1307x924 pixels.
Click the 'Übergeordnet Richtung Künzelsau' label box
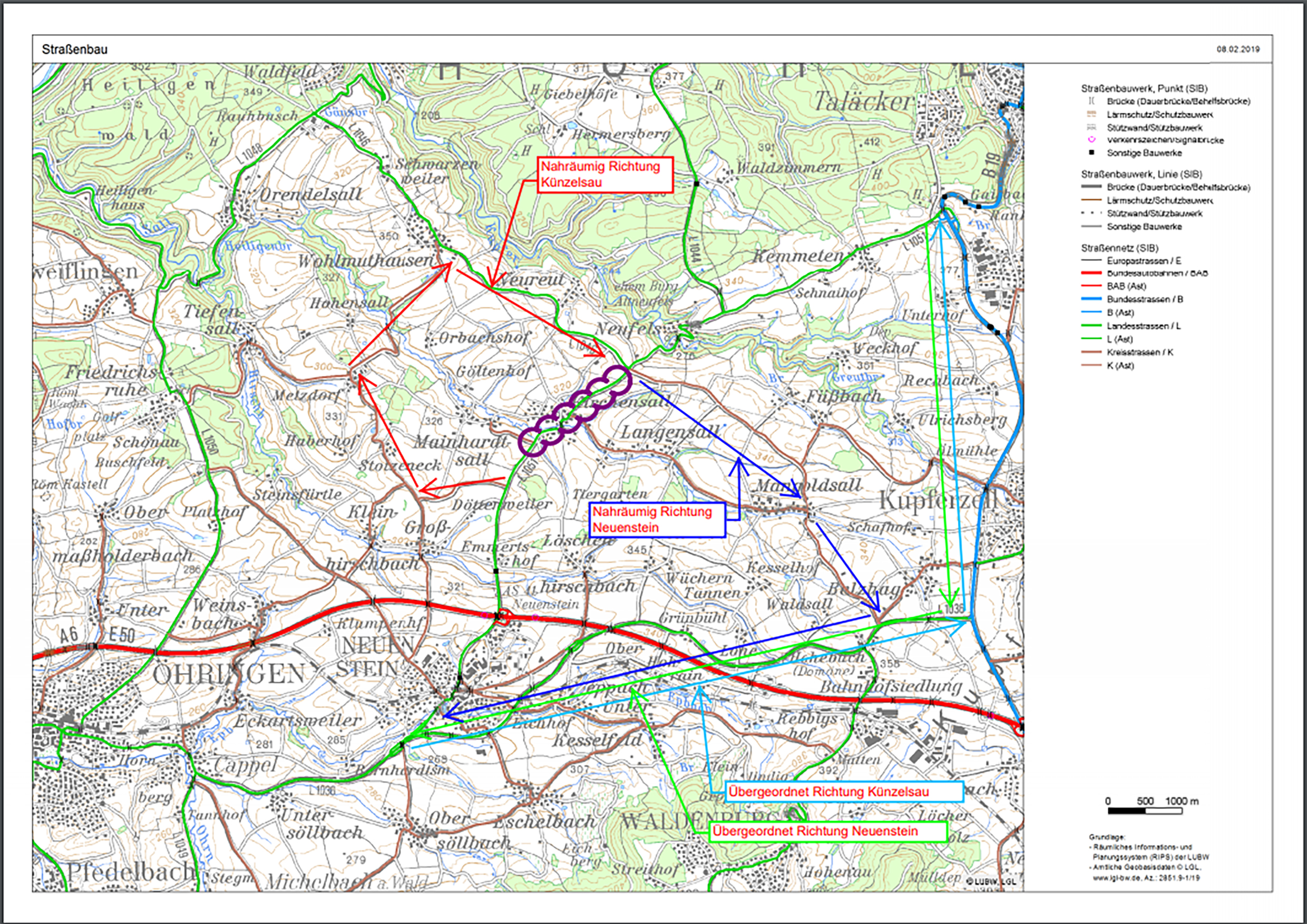pos(845,791)
